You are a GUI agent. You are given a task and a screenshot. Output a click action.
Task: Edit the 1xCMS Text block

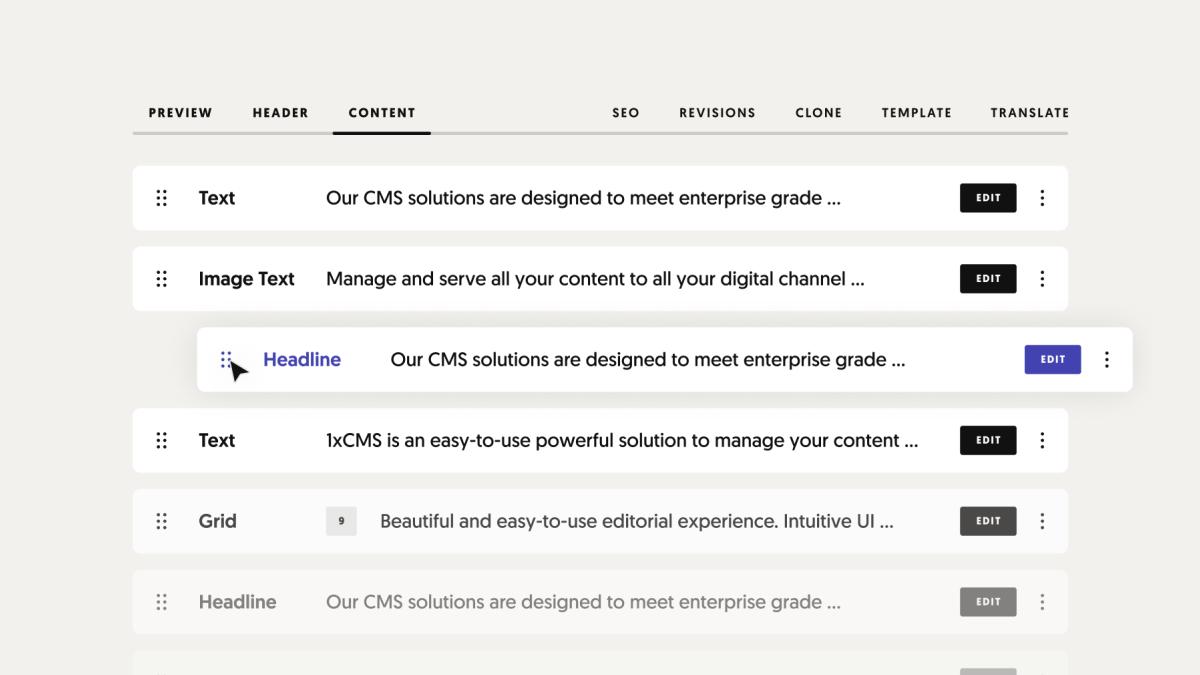coord(988,440)
